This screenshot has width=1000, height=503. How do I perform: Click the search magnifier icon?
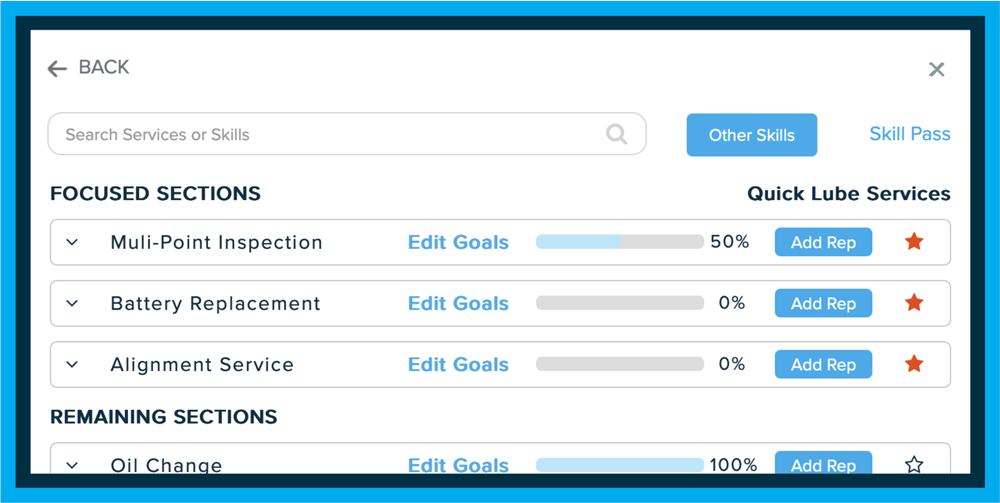coord(616,135)
